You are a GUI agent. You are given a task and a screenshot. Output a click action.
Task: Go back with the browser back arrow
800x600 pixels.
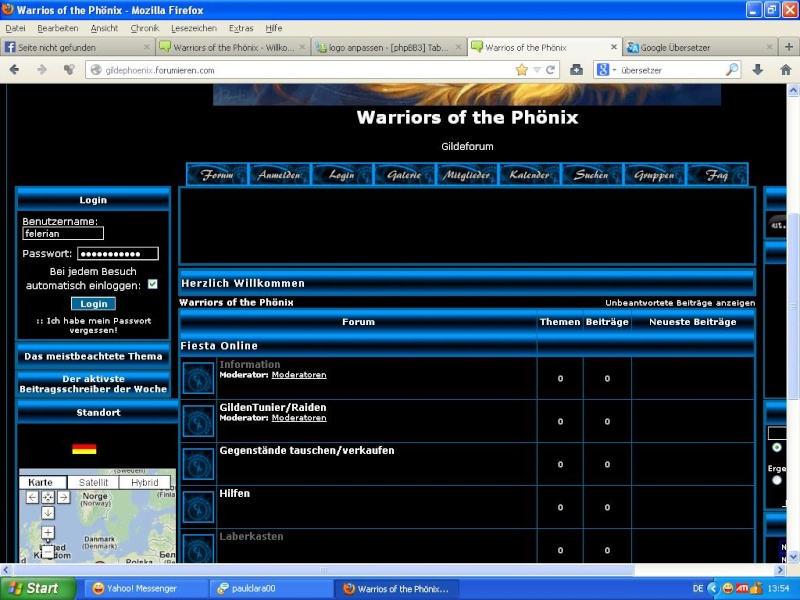pyautogui.click(x=14, y=70)
